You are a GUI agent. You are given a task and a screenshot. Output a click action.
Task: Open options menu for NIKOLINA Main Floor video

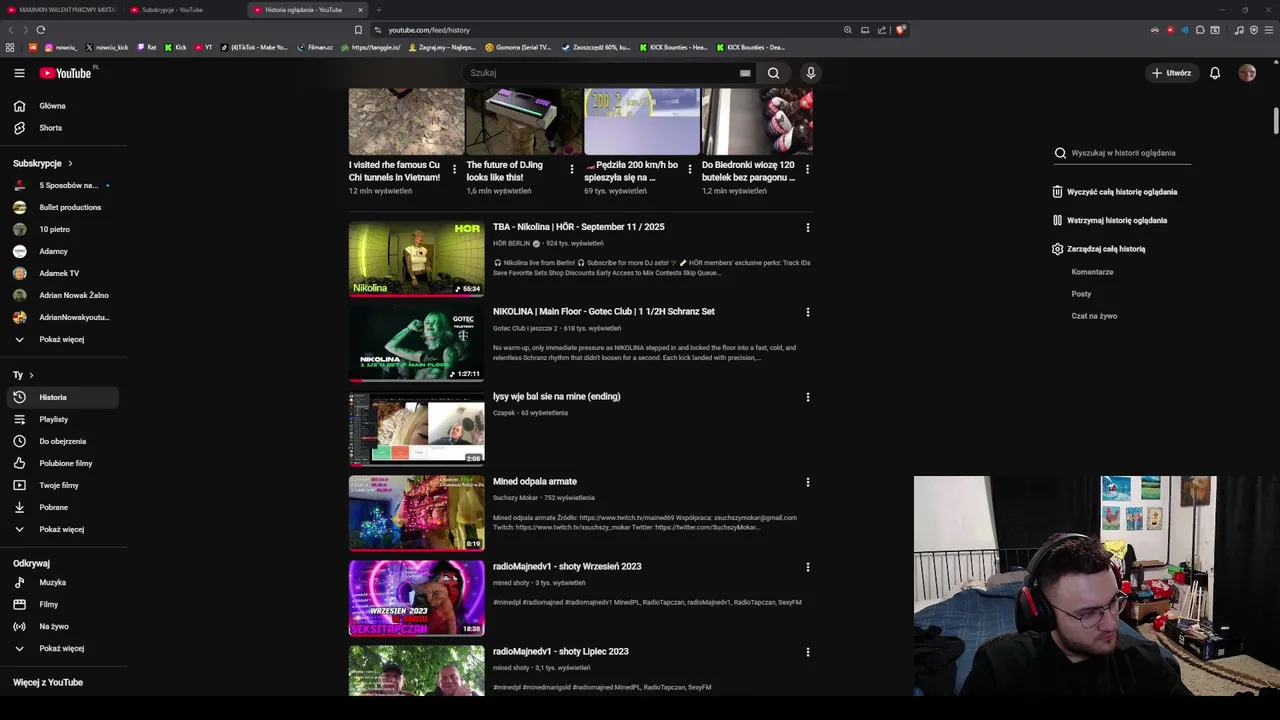click(x=808, y=312)
